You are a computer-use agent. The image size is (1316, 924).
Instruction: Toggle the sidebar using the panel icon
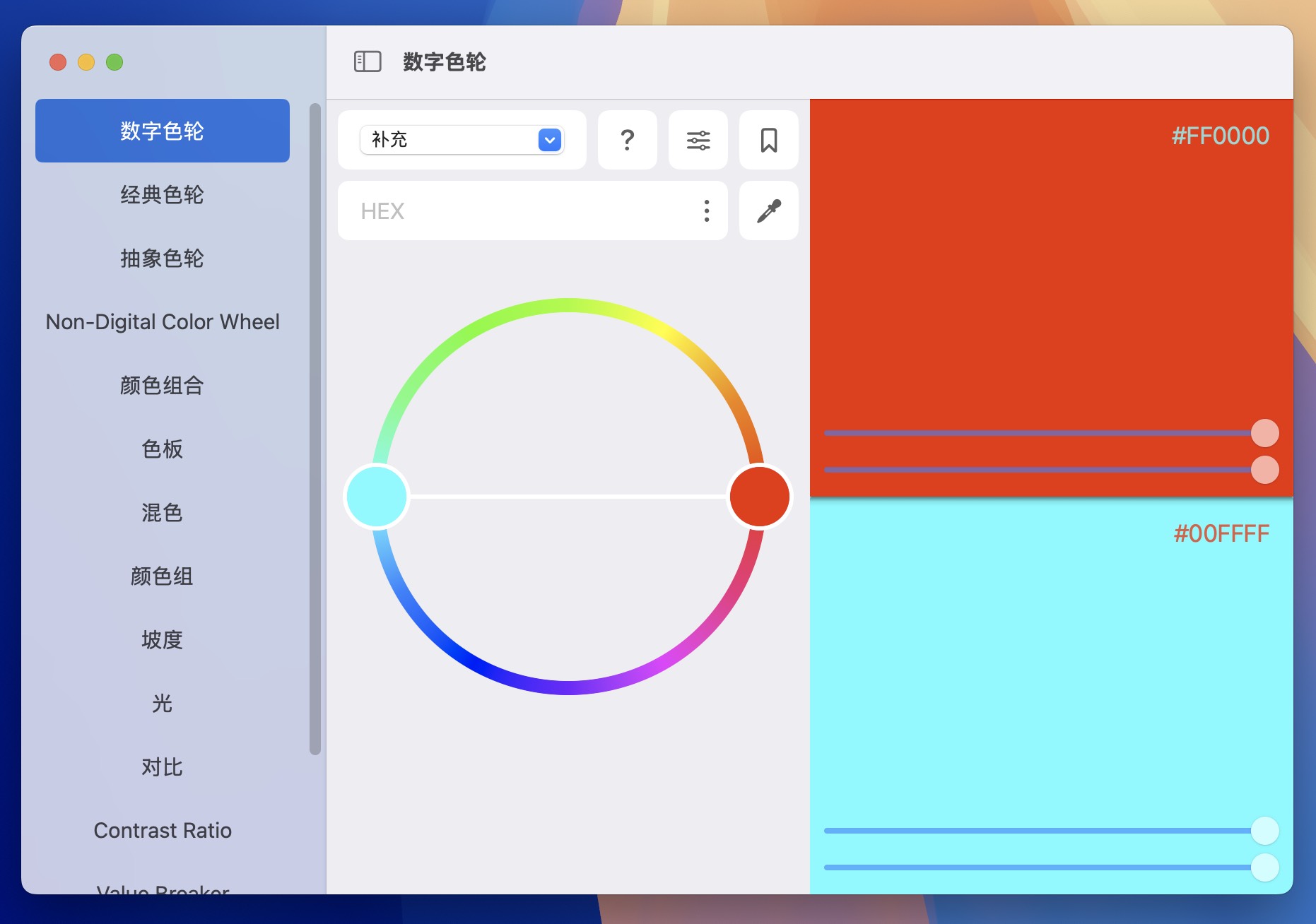point(367,61)
